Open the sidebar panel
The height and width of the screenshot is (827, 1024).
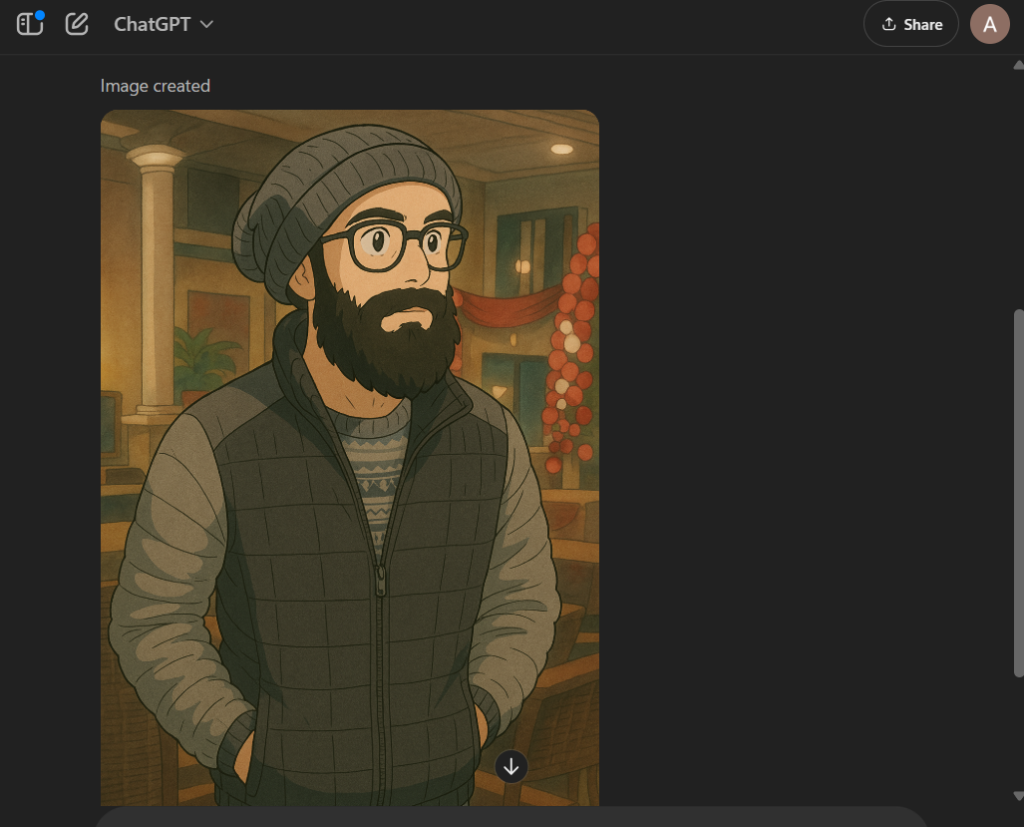(x=29, y=24)
